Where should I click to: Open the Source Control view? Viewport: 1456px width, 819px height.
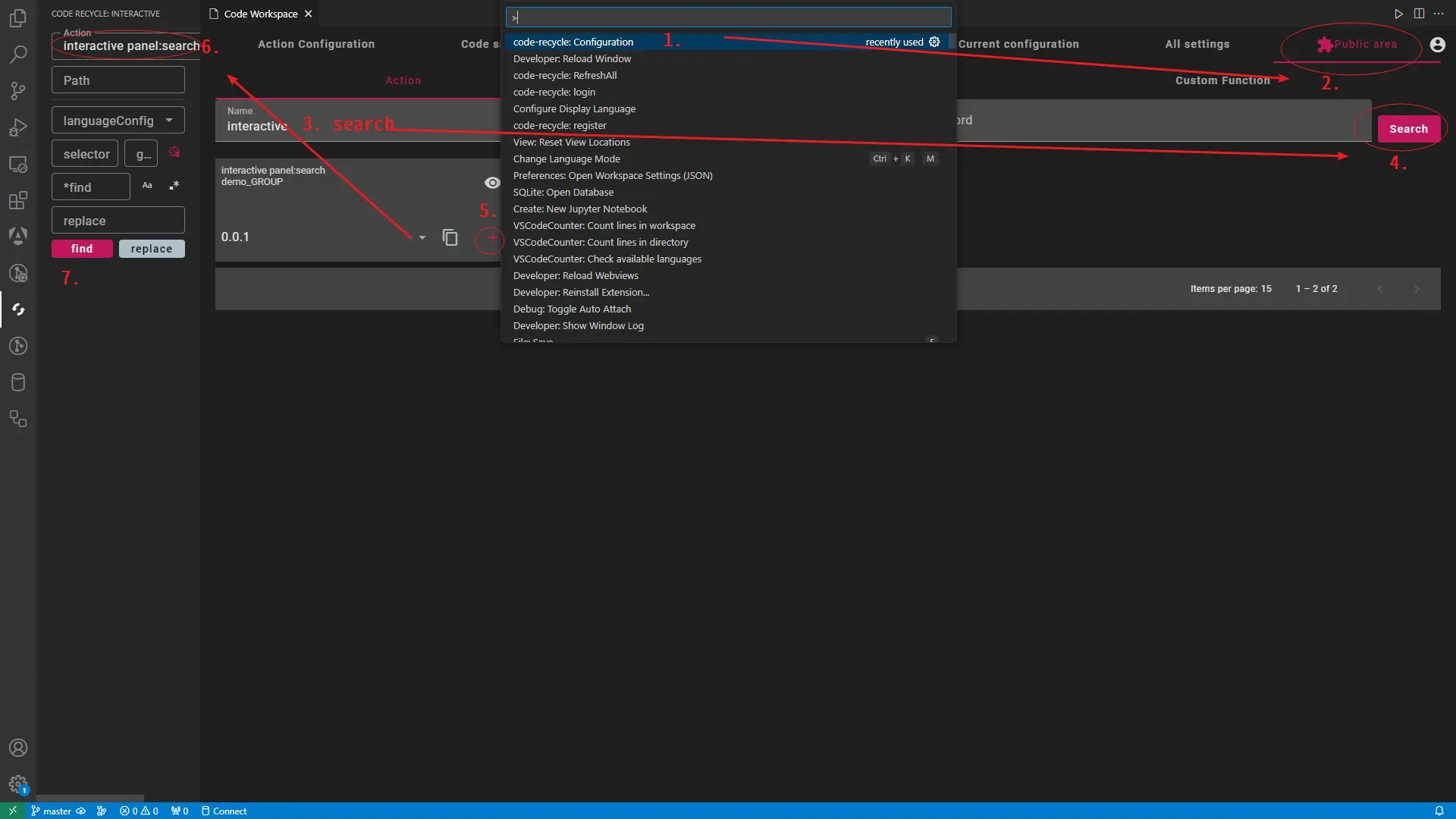pyautogui.click(x=18, y=91)
